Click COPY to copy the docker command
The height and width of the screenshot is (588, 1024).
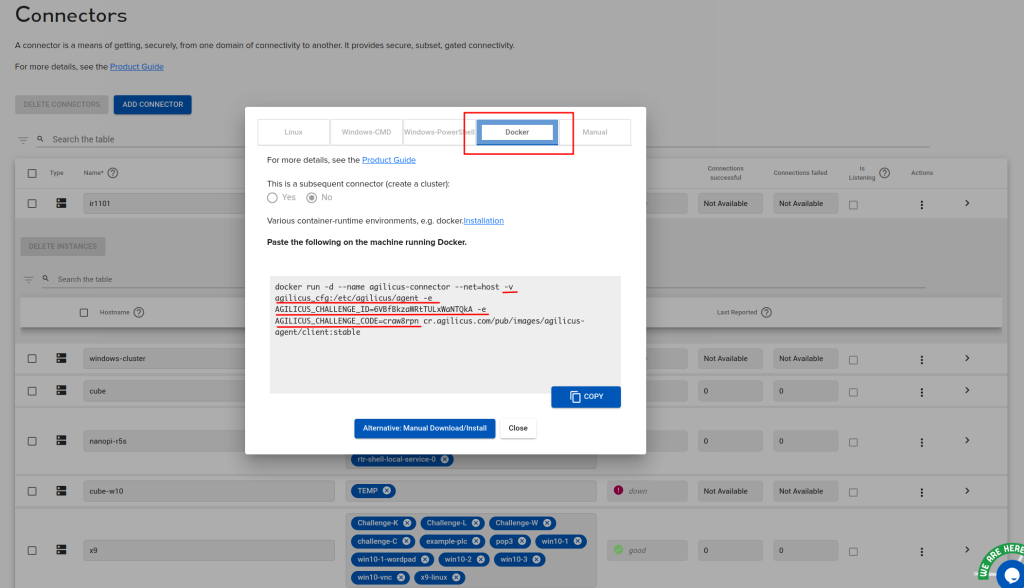click(586, 396)
